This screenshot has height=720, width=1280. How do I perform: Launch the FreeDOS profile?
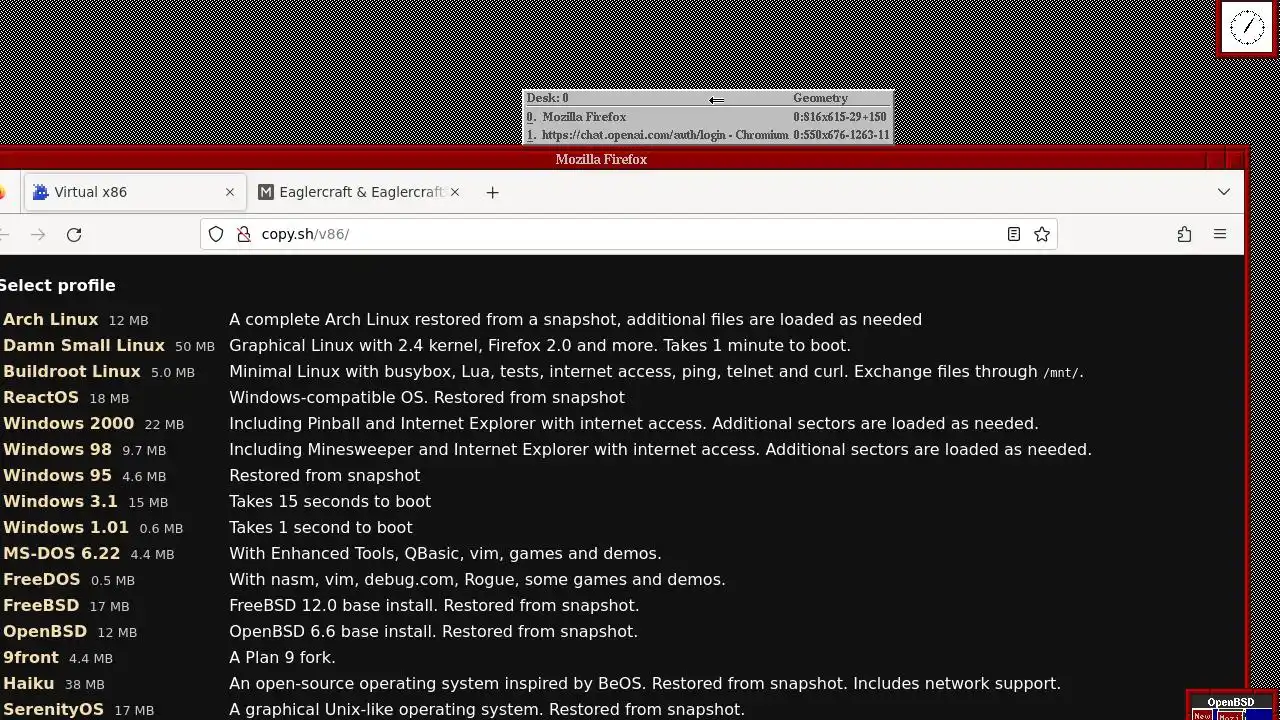[x=42, y=579]
